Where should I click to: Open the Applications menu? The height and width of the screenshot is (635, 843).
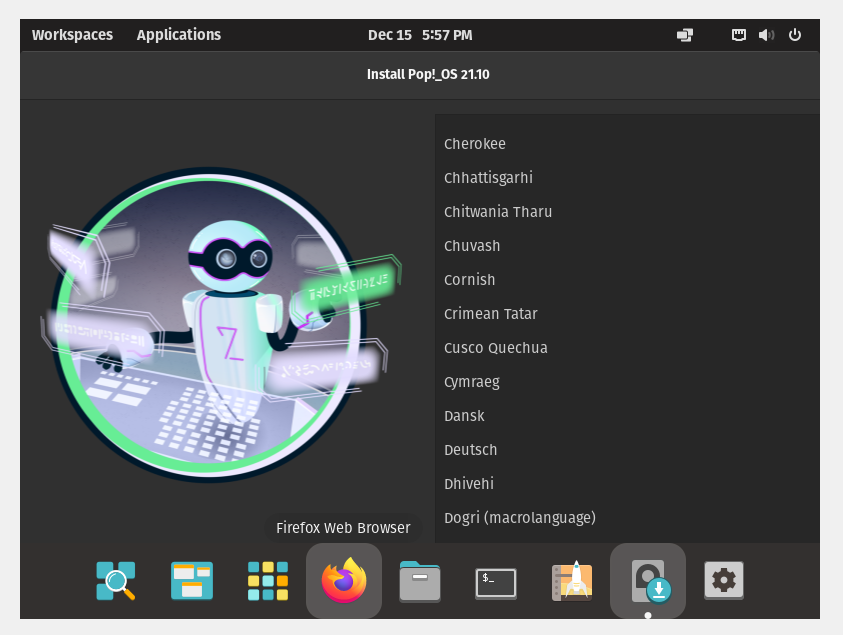coord(178,35)
